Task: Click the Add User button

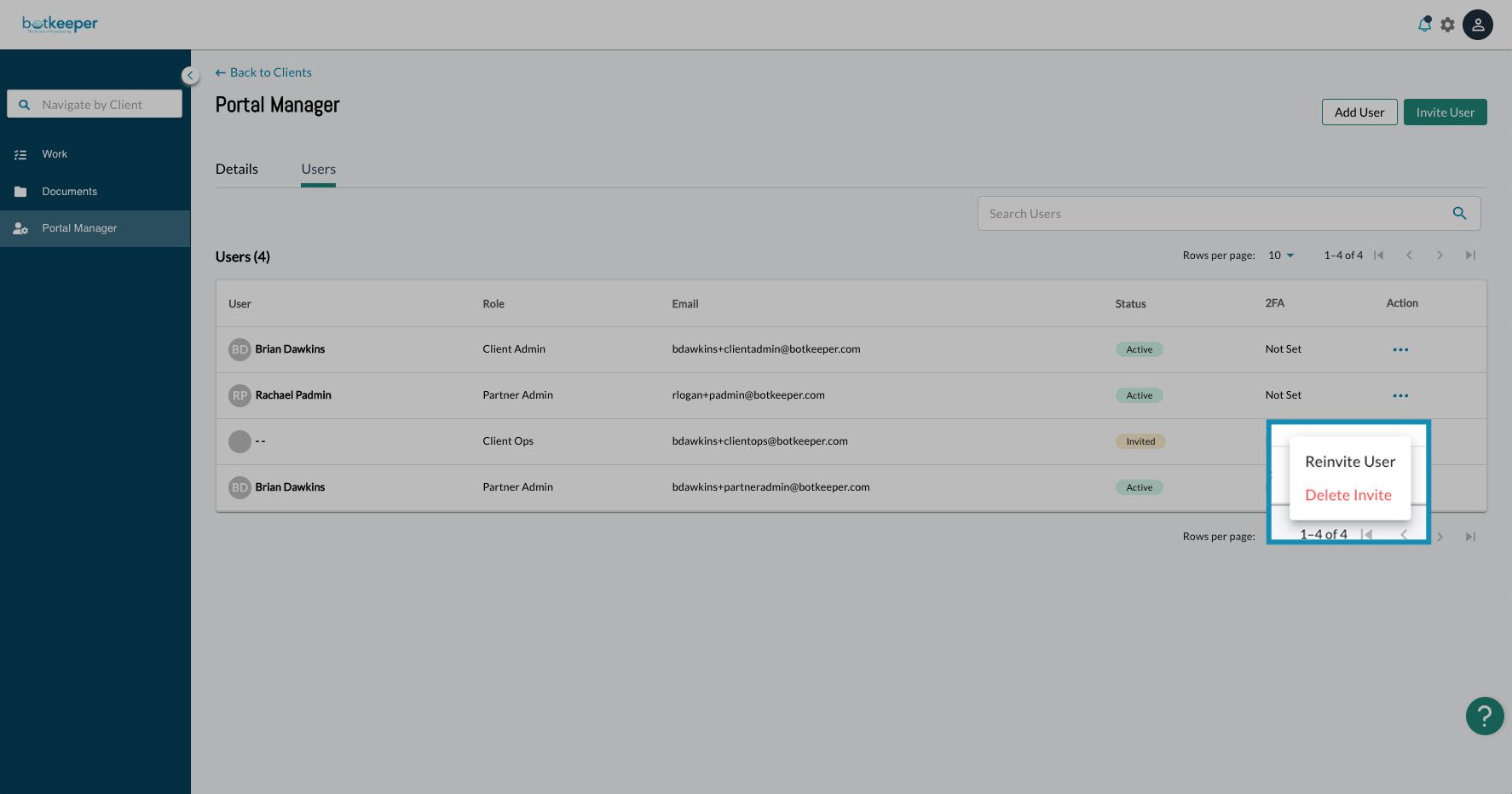Action: [x=1359, y=112]
